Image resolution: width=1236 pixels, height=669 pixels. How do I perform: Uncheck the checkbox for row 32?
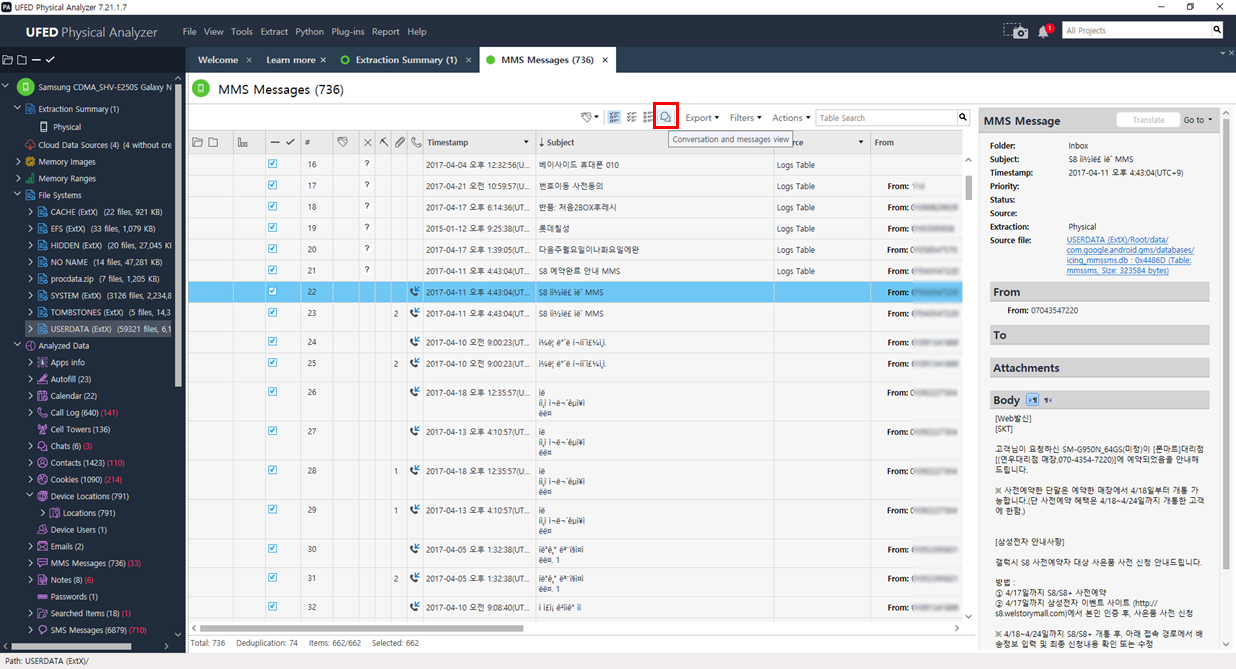(x=272, y=606)
